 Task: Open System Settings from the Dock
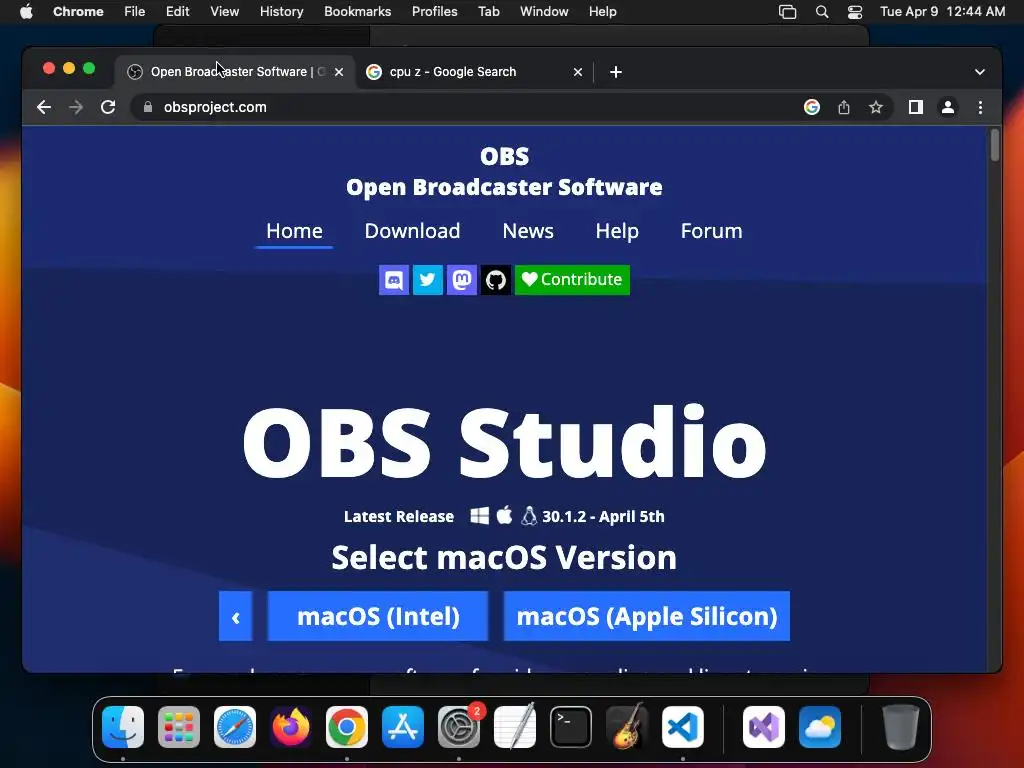click(x=459, y=727)
